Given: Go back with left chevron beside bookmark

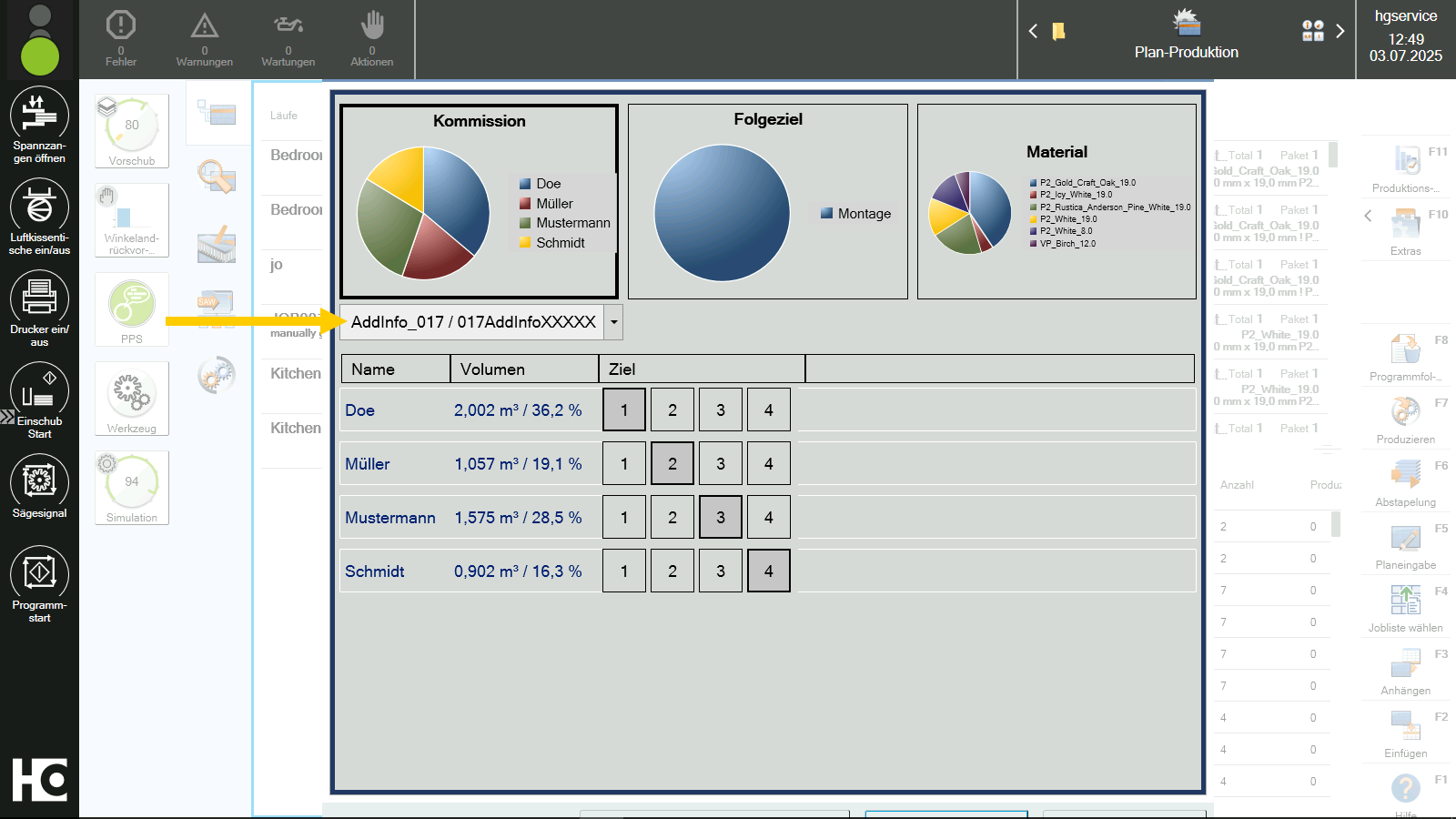Looking at the screenshot, I should click(1033, 31).
